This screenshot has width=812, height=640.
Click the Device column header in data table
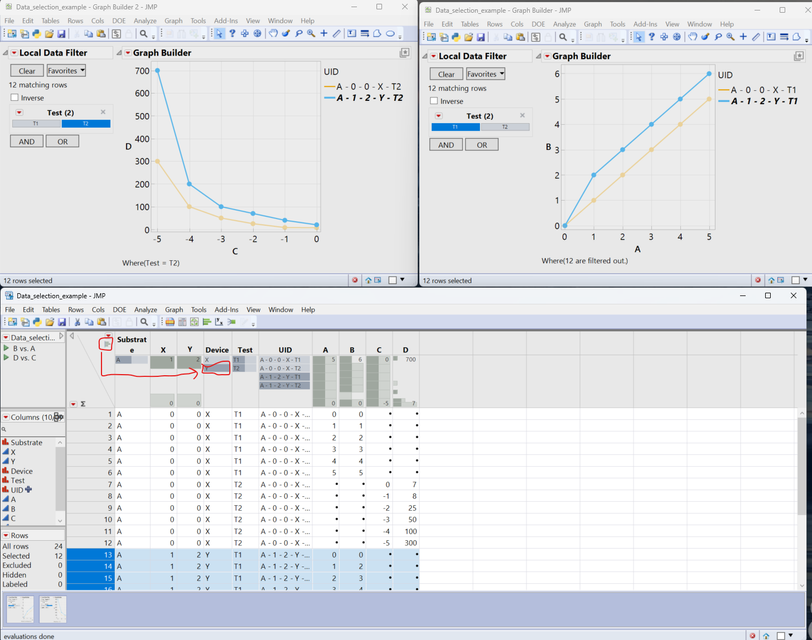[217, 350]
